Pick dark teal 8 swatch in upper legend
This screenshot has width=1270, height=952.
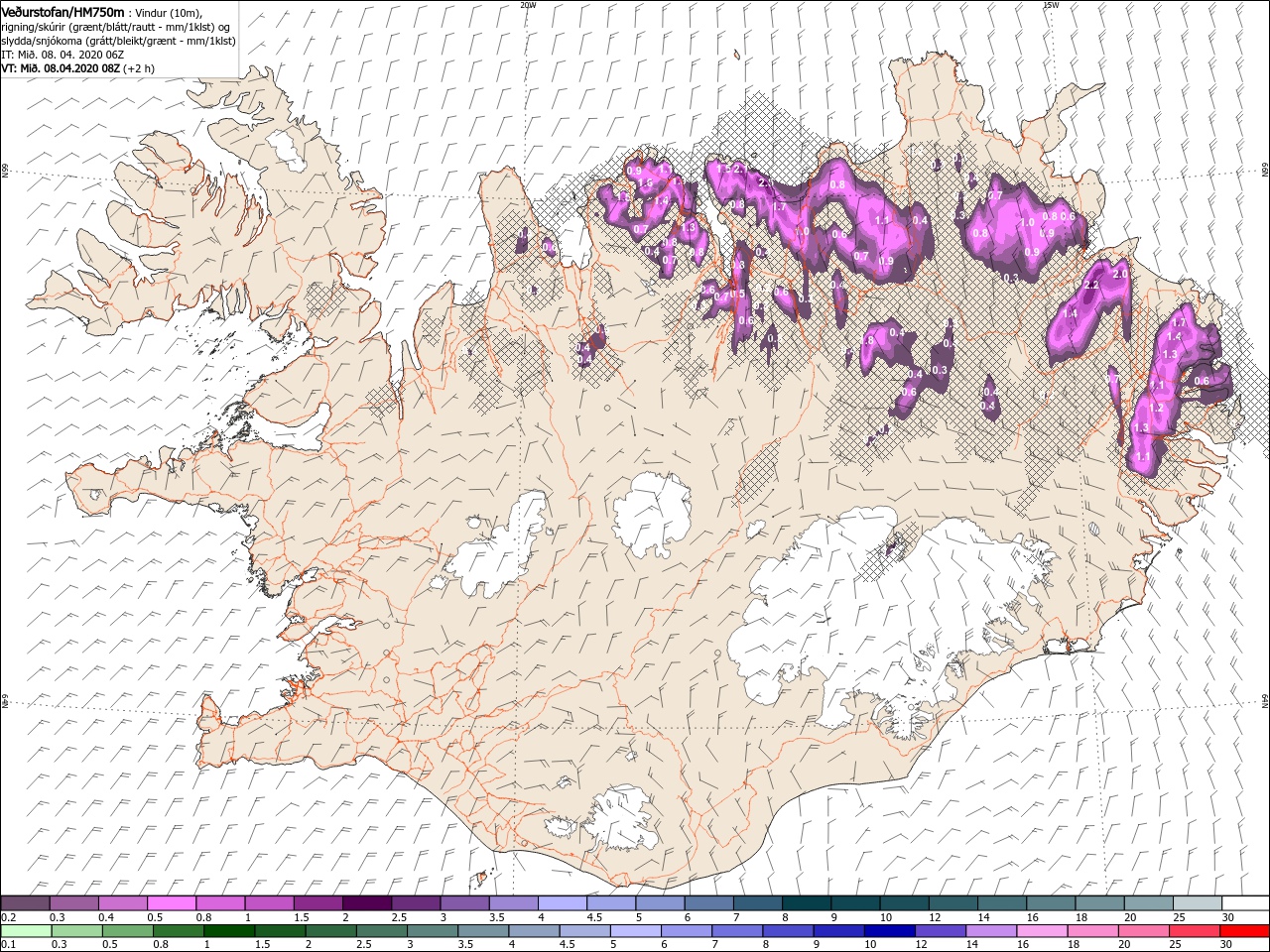pyautogui.click(x=806, y=903)
